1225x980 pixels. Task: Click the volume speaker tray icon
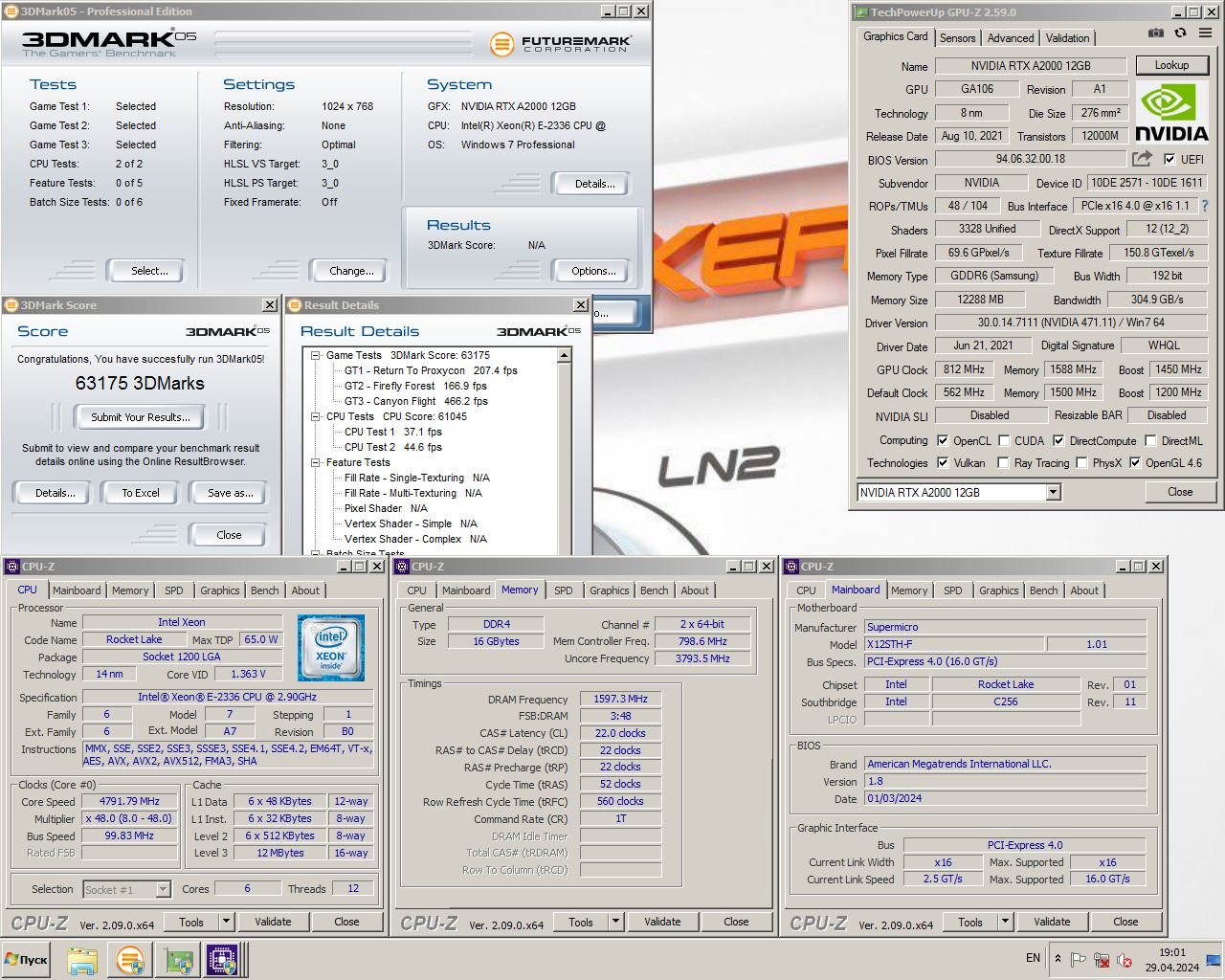pos(1125,960)
